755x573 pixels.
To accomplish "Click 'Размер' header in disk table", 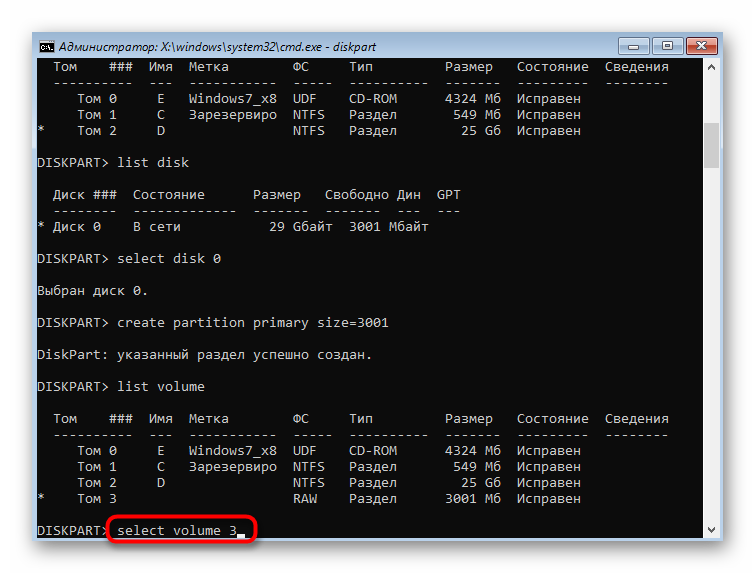I will [x=277, y=195].
